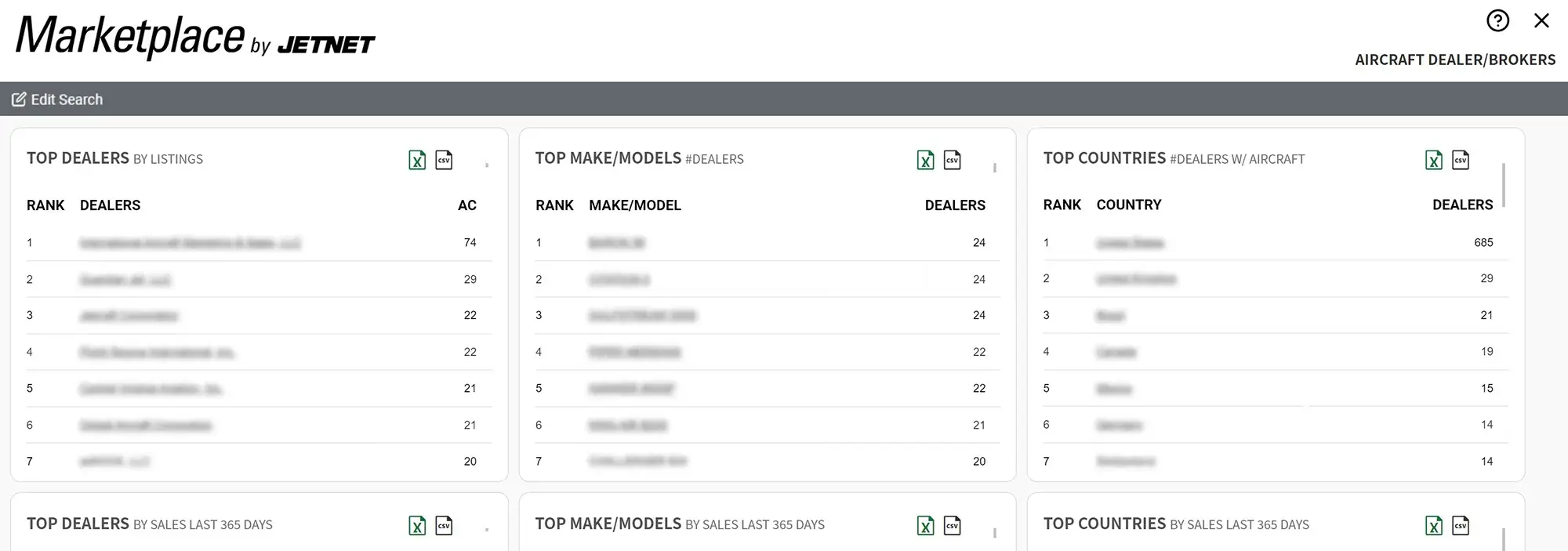
Task: Export Top Make/Models by Sales to Excel
Action: point(925,525)
